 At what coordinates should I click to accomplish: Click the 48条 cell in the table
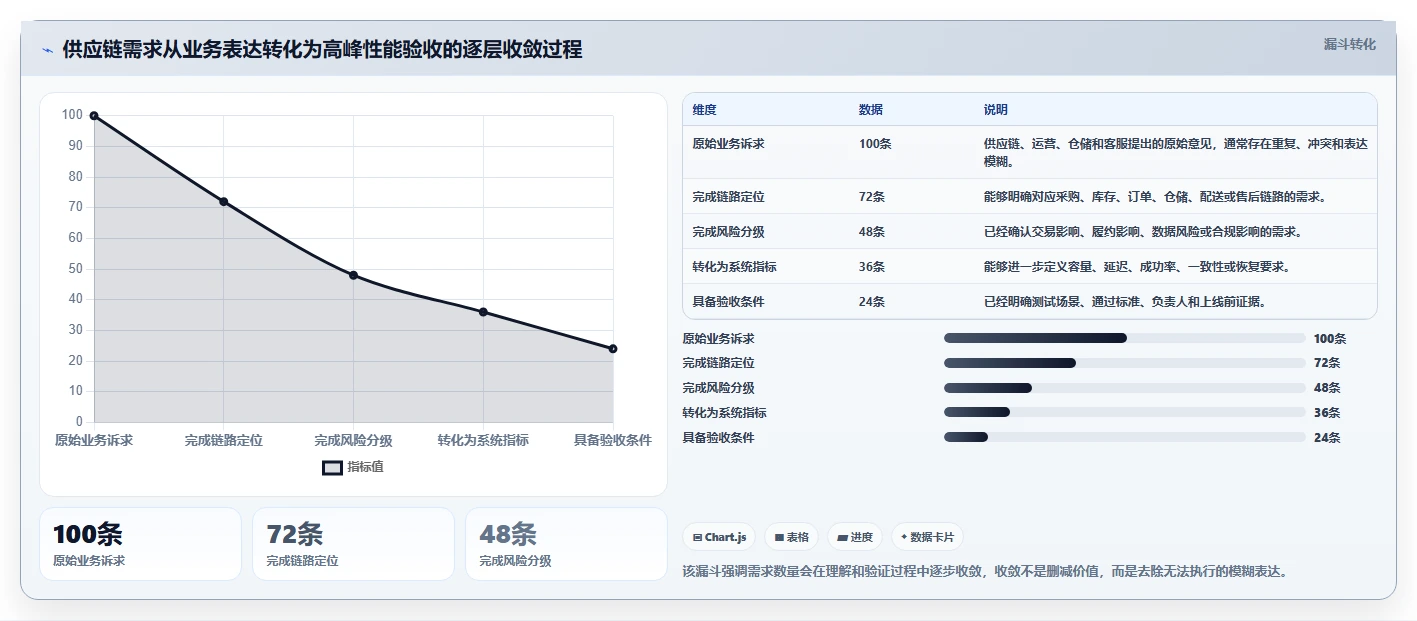point(872,232)
